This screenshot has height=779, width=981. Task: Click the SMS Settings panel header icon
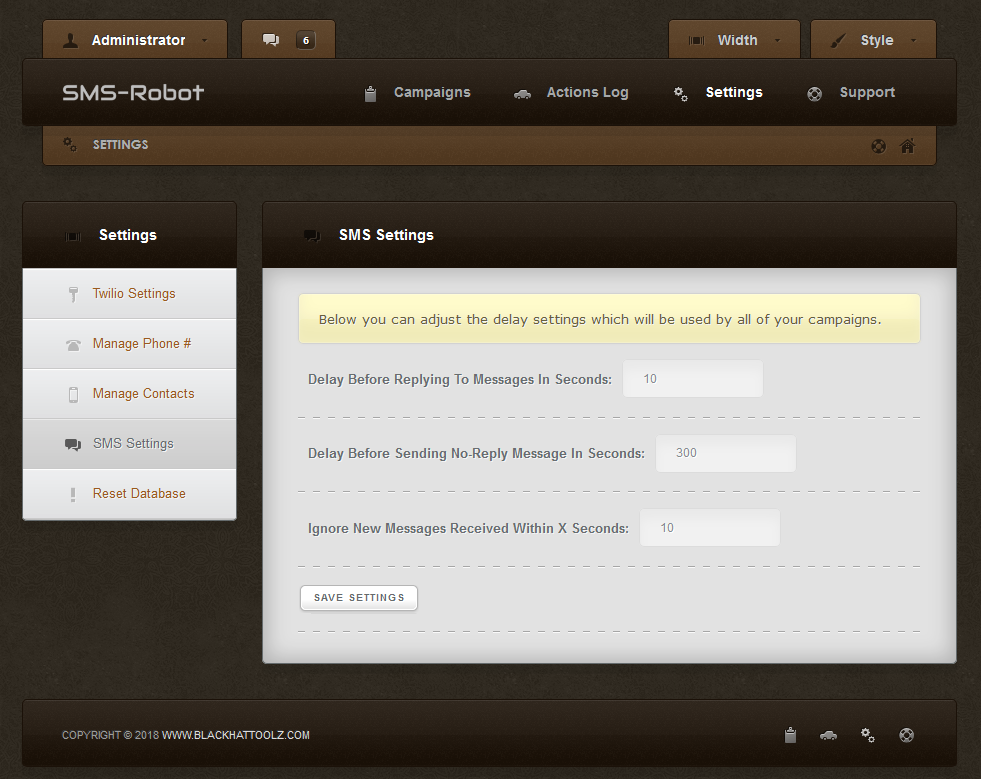pos(312,236)
